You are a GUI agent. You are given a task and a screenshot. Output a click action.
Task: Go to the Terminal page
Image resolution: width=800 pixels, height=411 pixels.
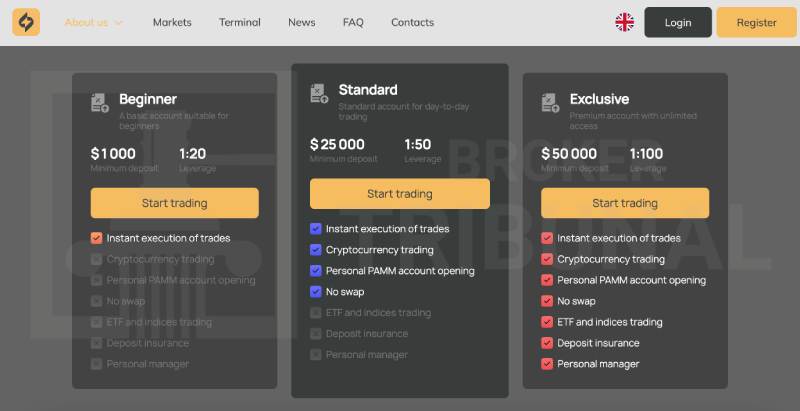[240, 22]
